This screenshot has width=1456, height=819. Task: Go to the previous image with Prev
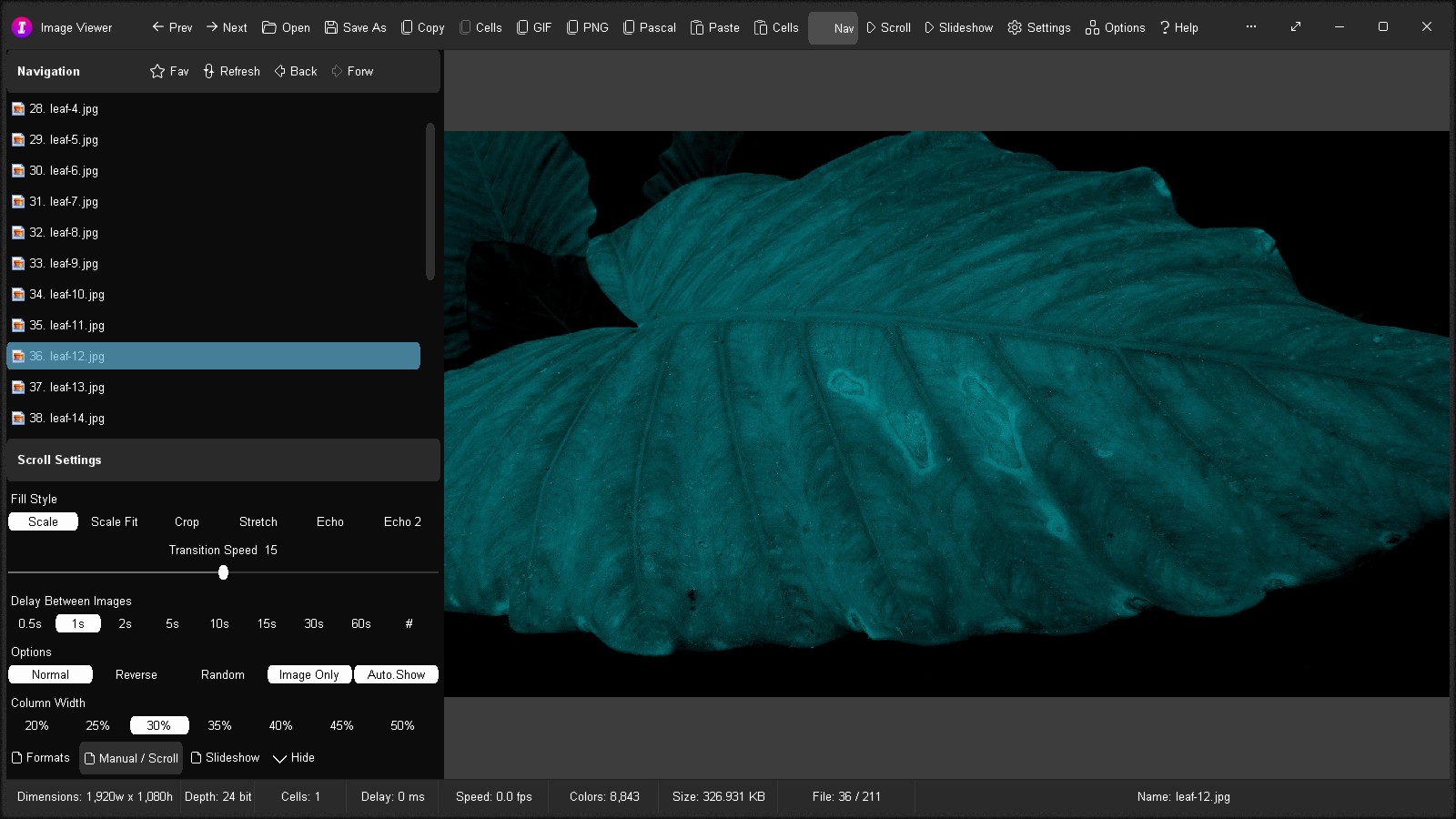[x=172, y=27]
